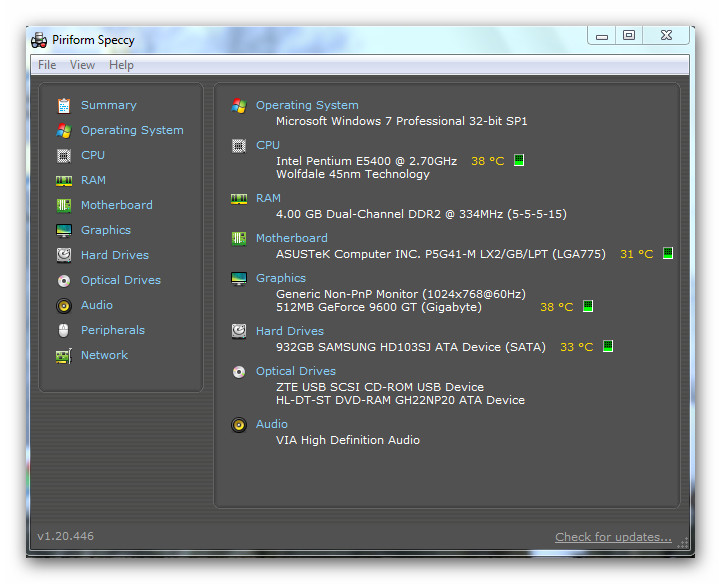This screenshot has width=721, height=584.
Task: Select Hard Drives in the sidebar
Action: tap(115, 255)
